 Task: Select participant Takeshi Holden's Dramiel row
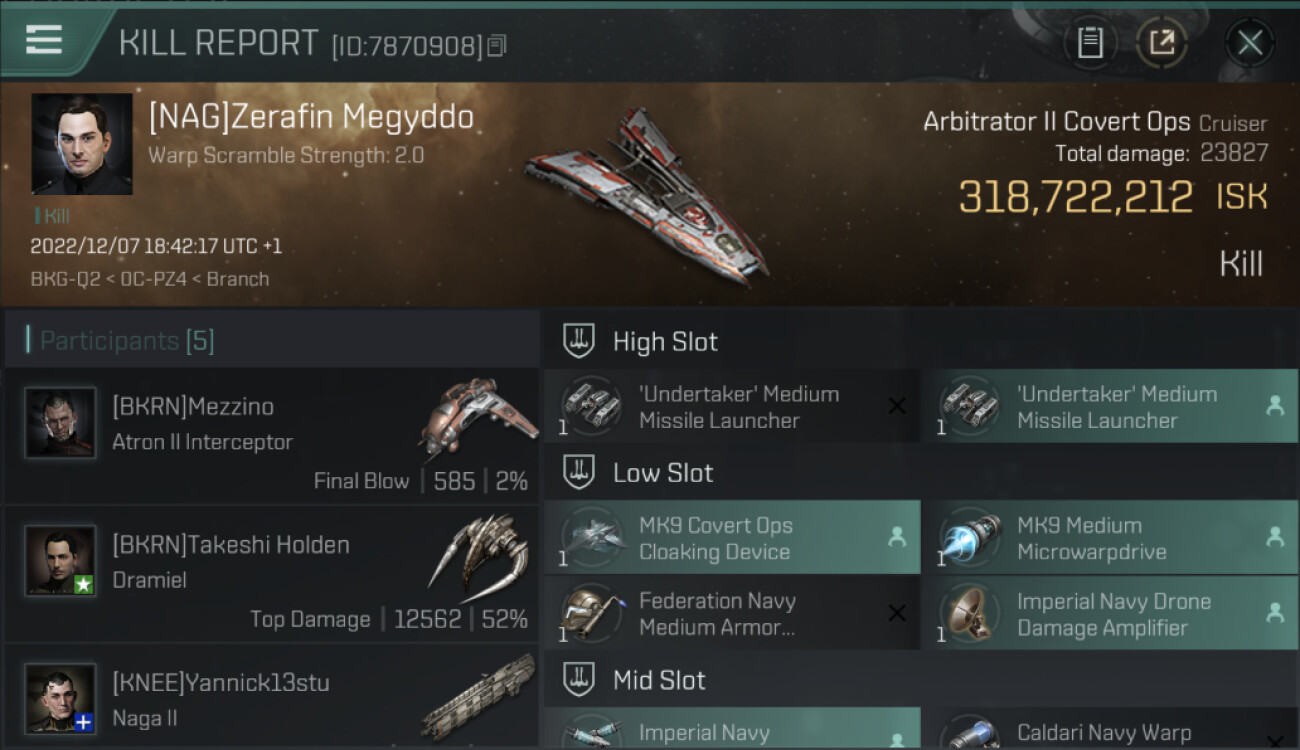271,573
